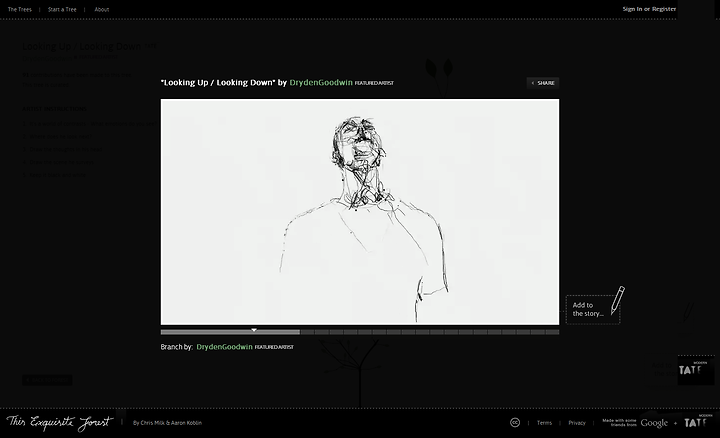The width and height of the screenshot is (720, 438).
Task: Click By Chris Milk & Aaron Koblin
Action: pyautogui.click(x=167, y=423)
